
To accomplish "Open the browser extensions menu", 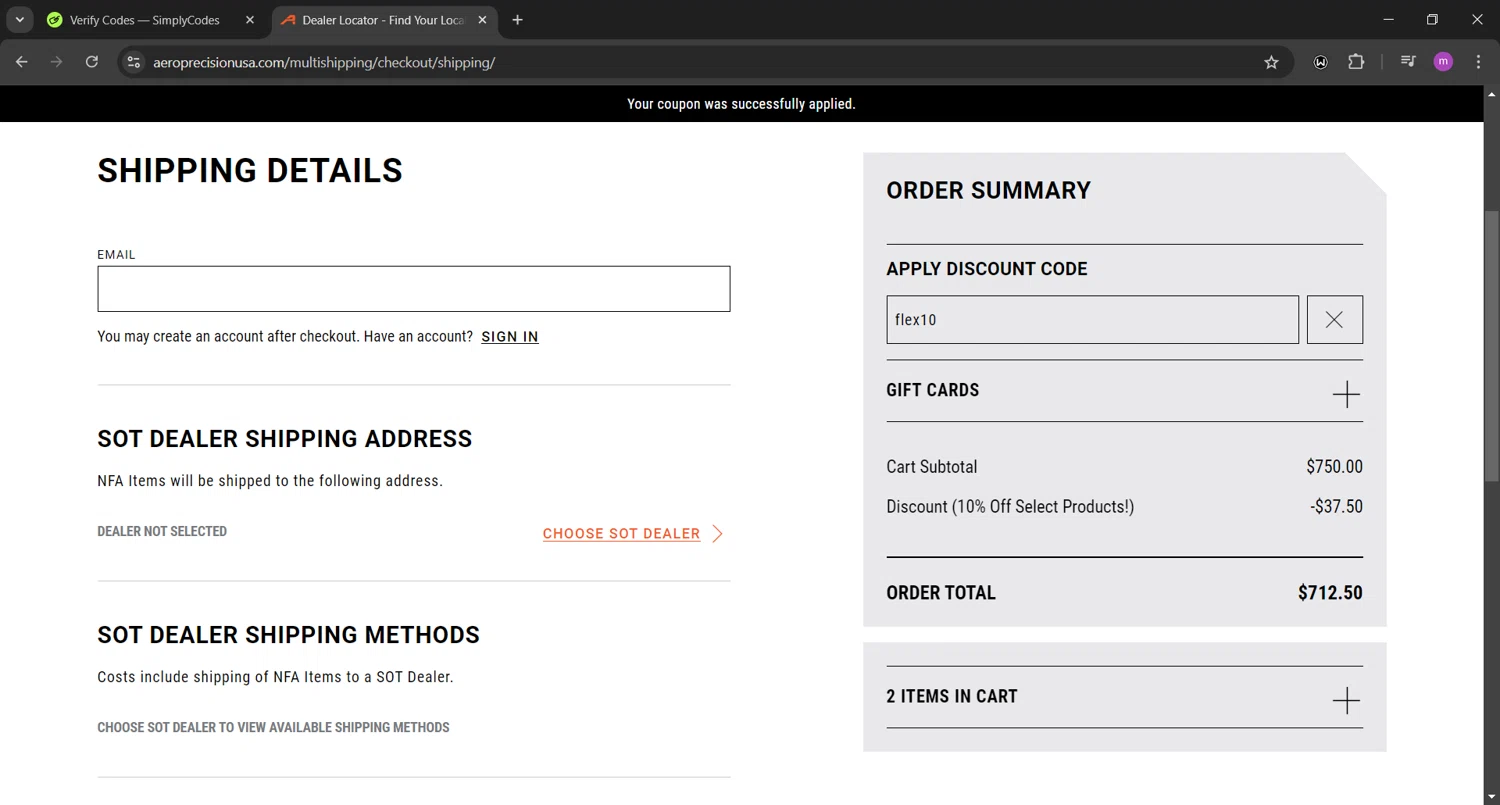I will [1356, 62].
